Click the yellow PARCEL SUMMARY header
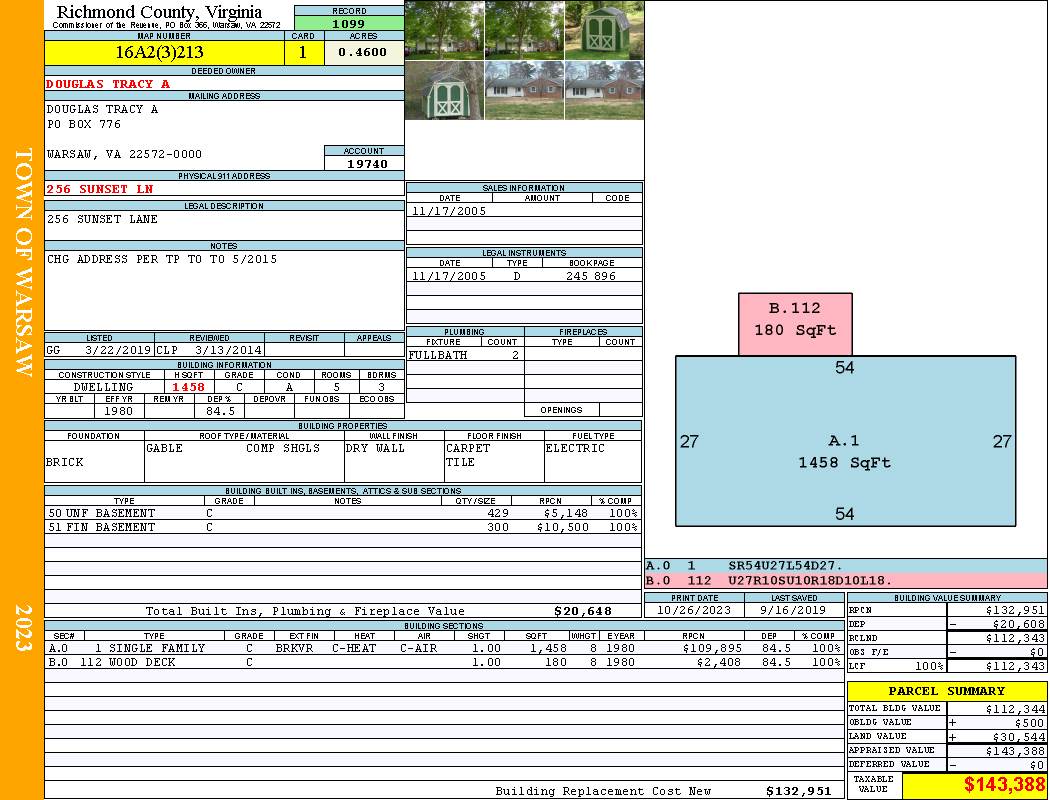The image size is (1050, 800). tap(946, 691)
